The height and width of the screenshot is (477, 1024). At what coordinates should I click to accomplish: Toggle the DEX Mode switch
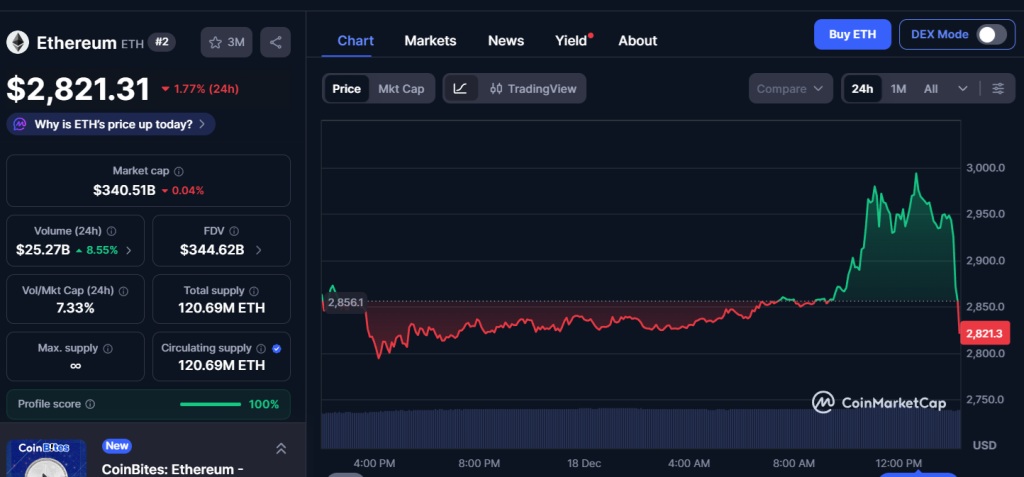[991, 35]
